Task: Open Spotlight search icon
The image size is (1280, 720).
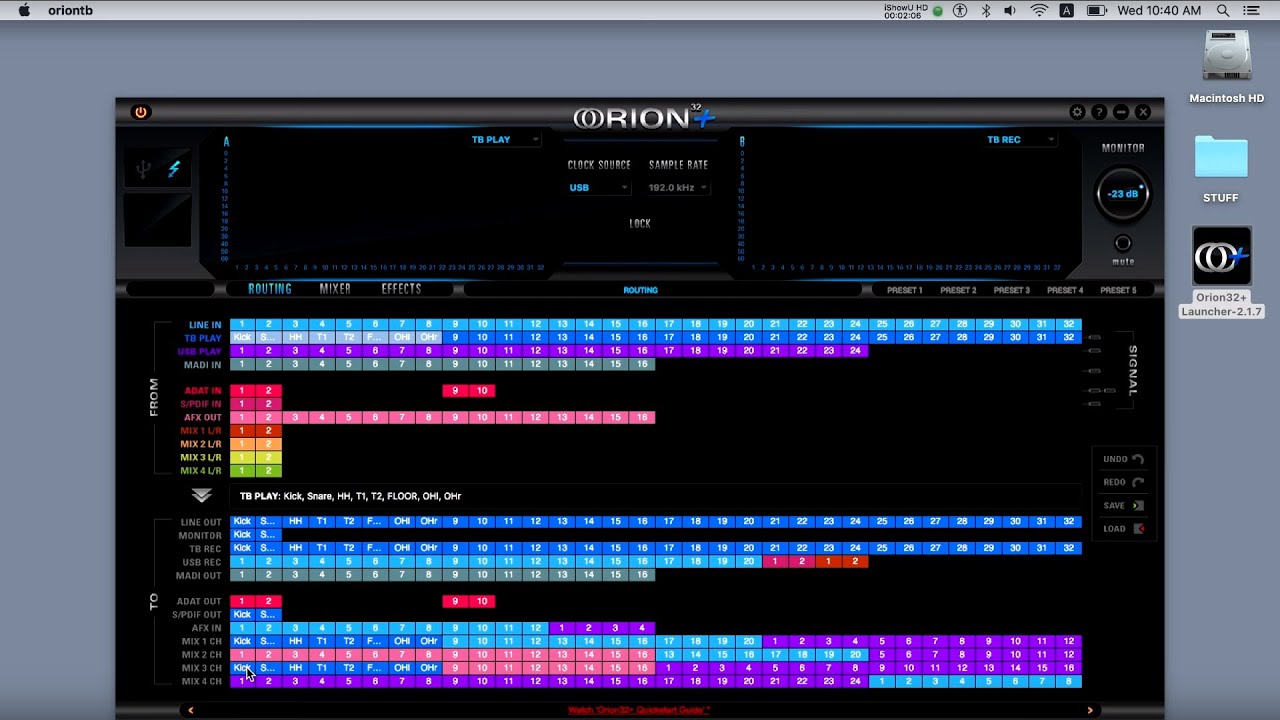Action: tap(1223, 10)
